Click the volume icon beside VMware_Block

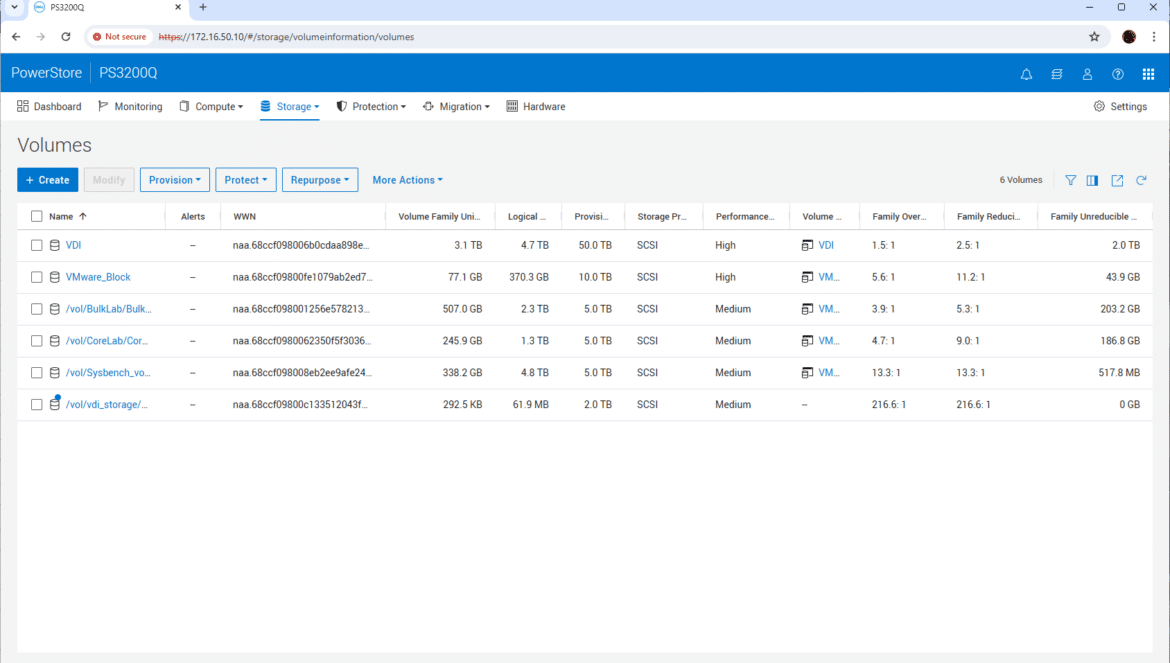54,277
